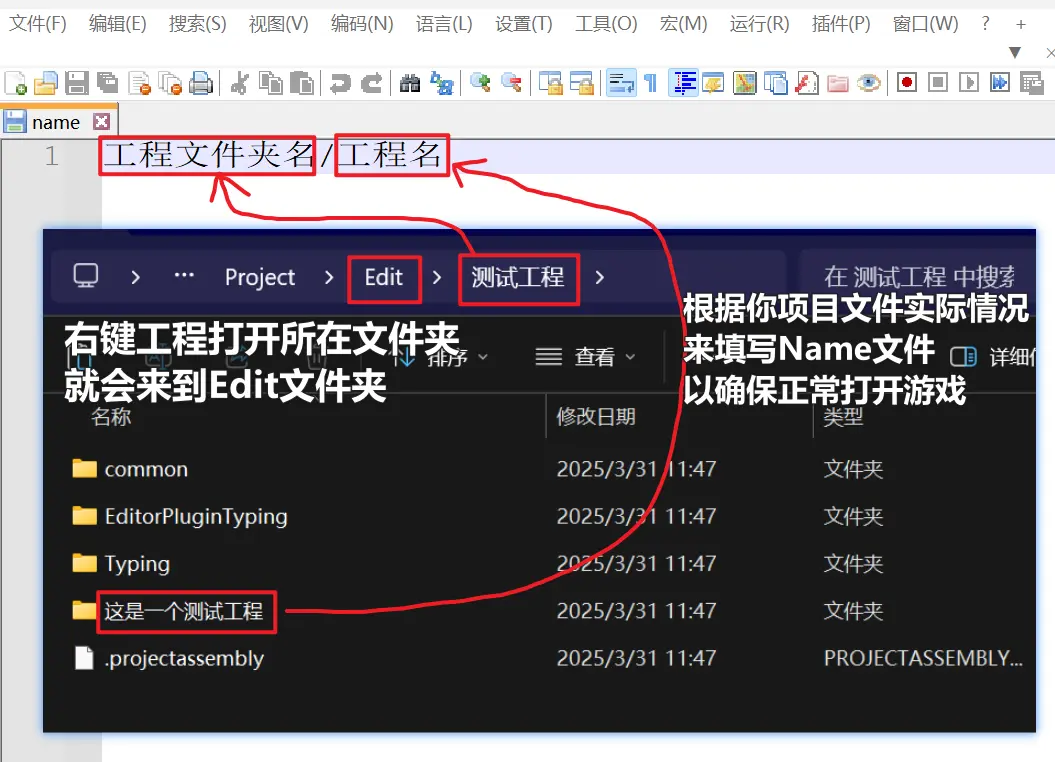Click the Play macro icon

[967, 83]
